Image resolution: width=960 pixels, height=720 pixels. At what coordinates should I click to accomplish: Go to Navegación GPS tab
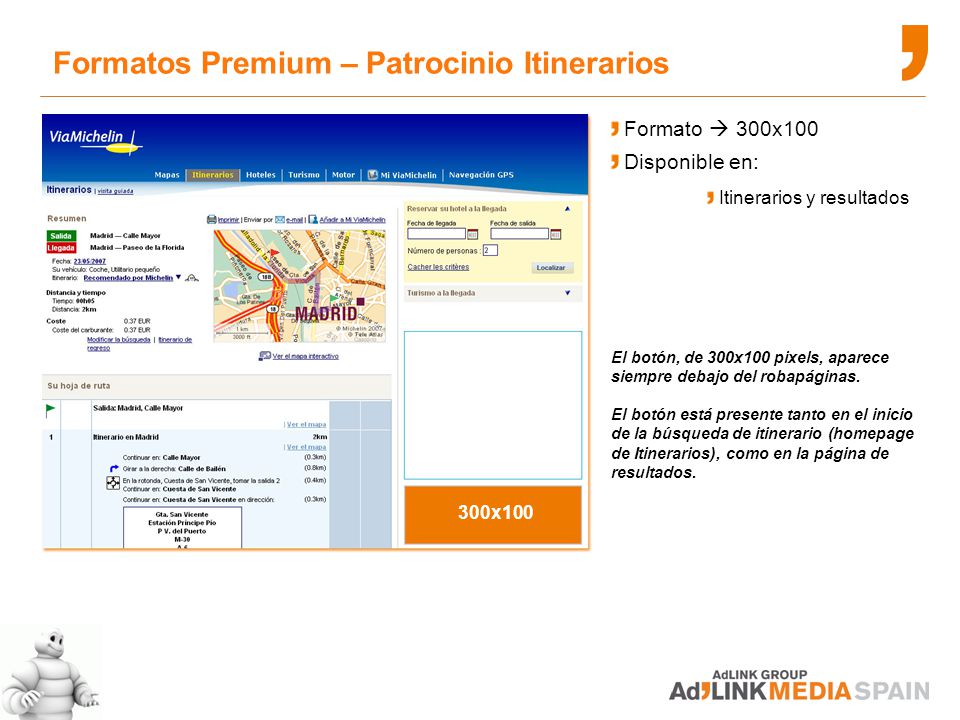(x=481, y=175)
